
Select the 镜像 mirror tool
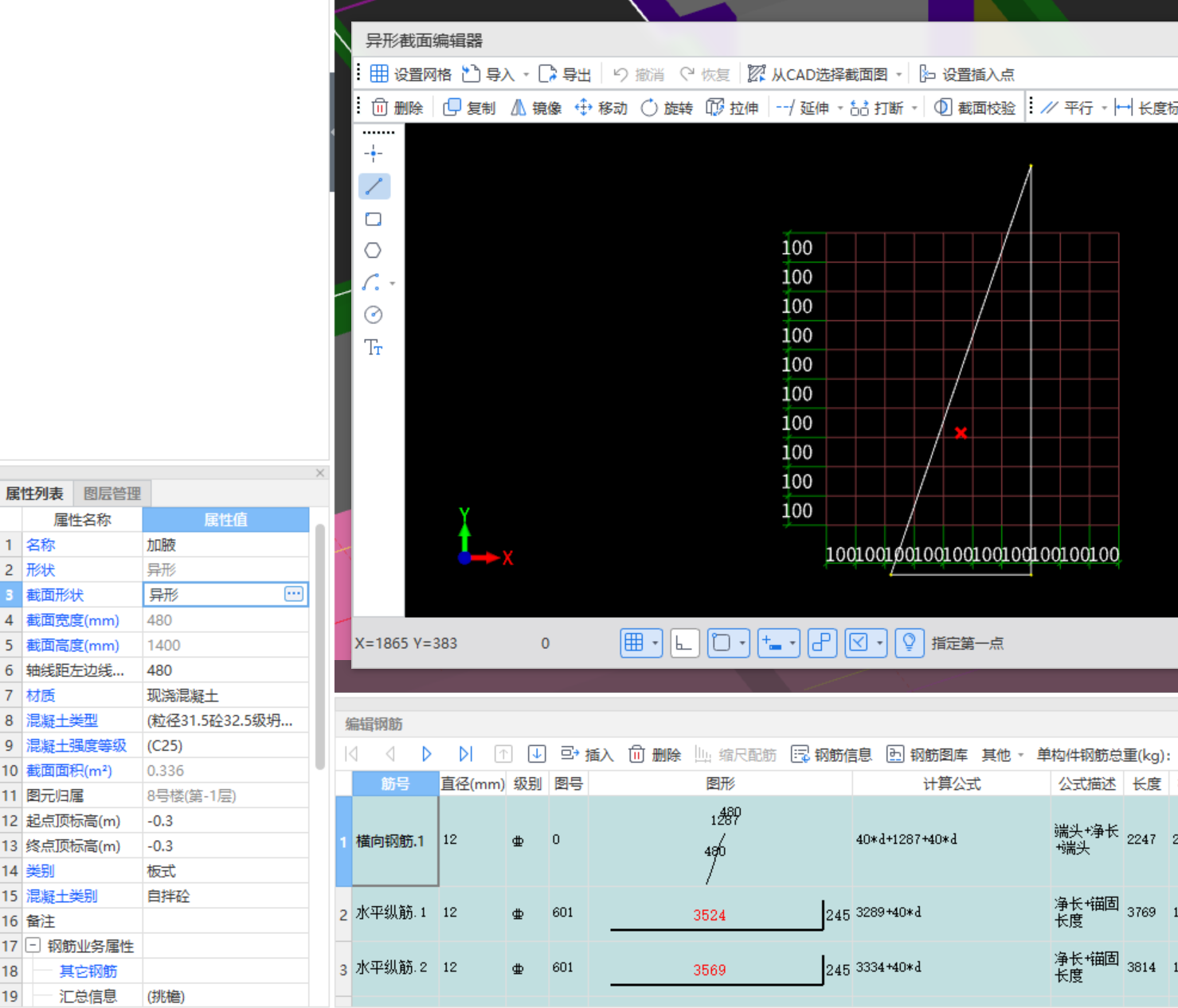[x=536, y=107]
